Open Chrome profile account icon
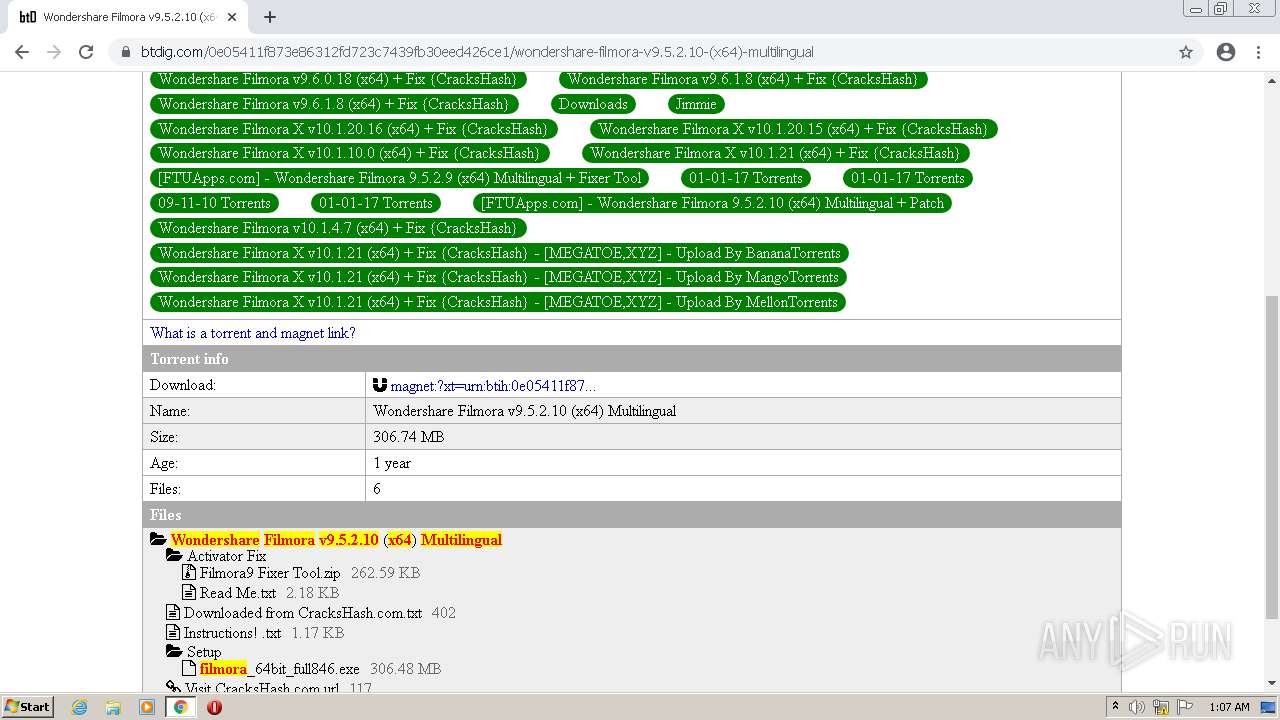This screenshot has width=1280, height=720. [1226, 52]
